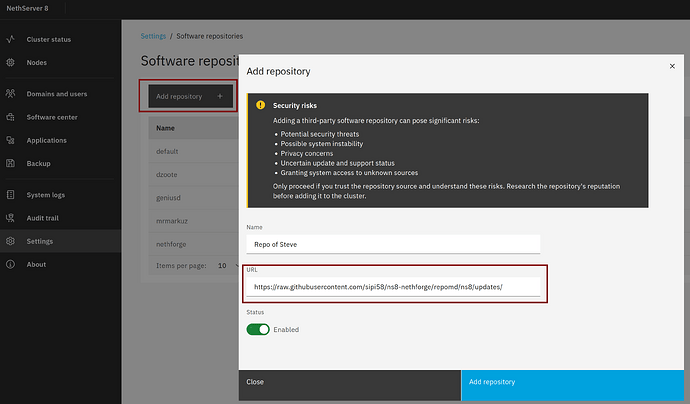Toggle the Enabled status switch off
Screen dimensions: 690x404
click(x=258, y=329)
